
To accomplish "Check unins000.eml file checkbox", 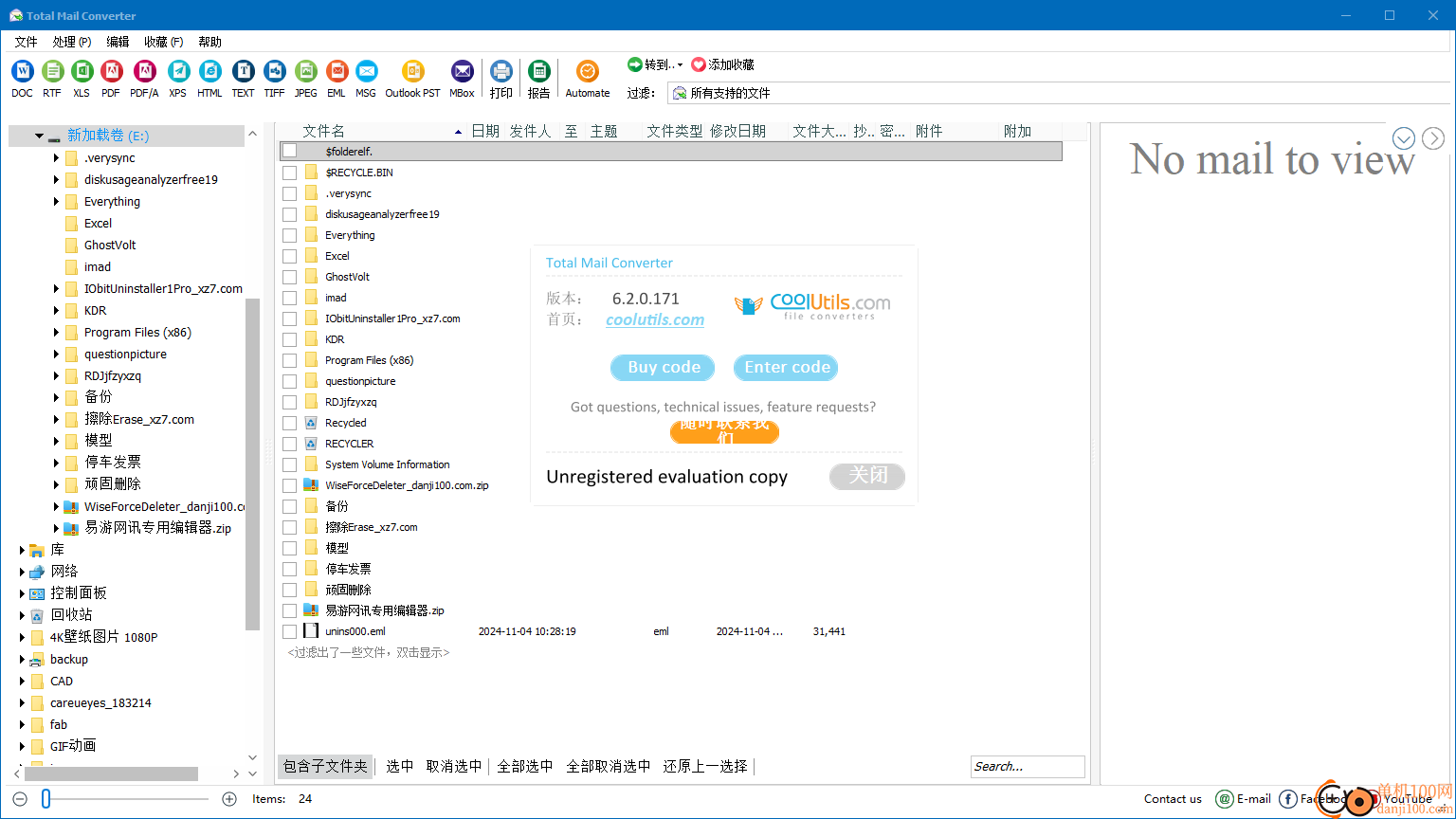I will coord(290,631).
